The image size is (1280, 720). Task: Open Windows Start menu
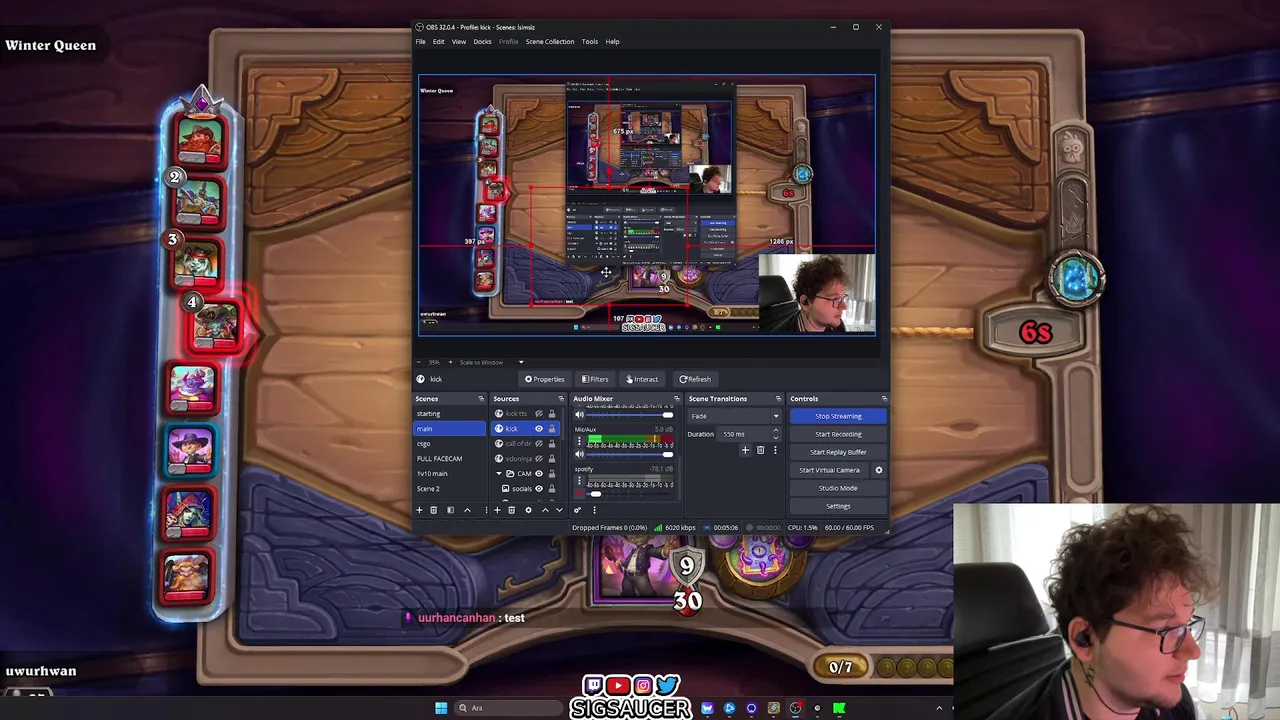coord(441,708)
